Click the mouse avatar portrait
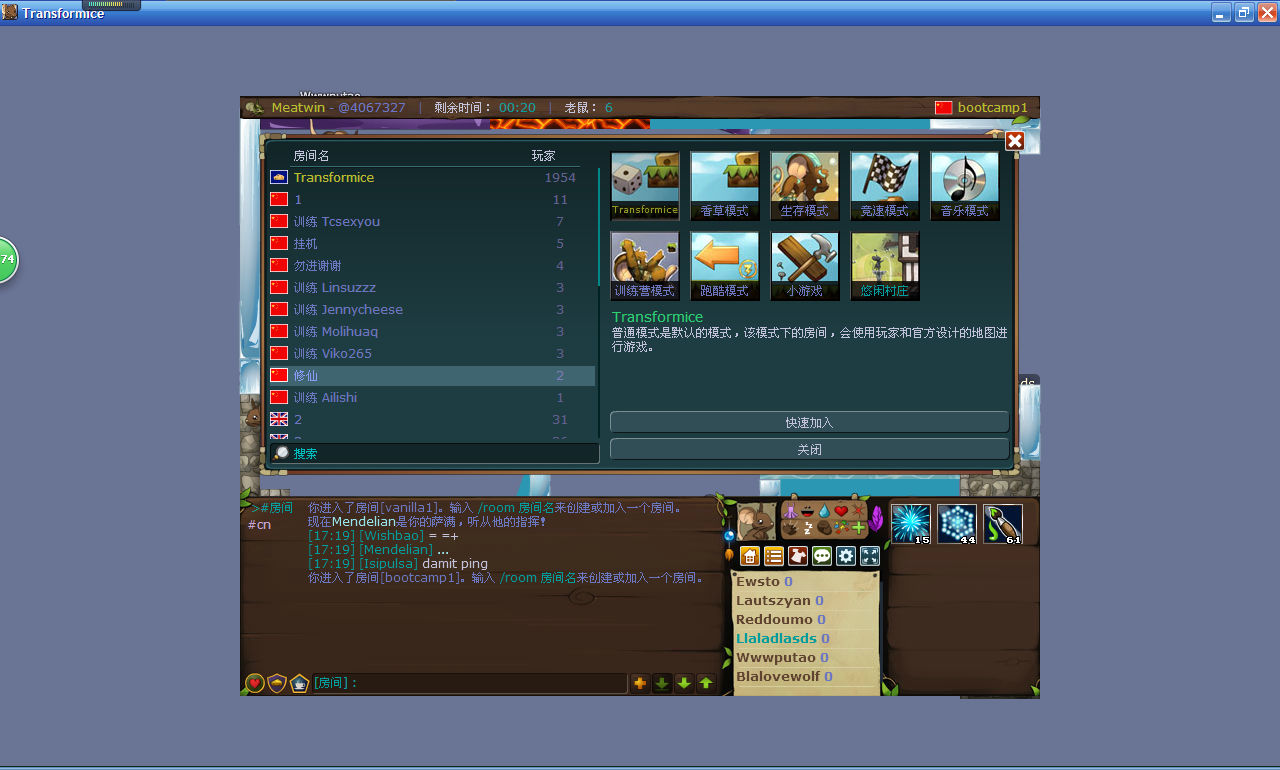The image size is (1280, 770). click(757, 521)
